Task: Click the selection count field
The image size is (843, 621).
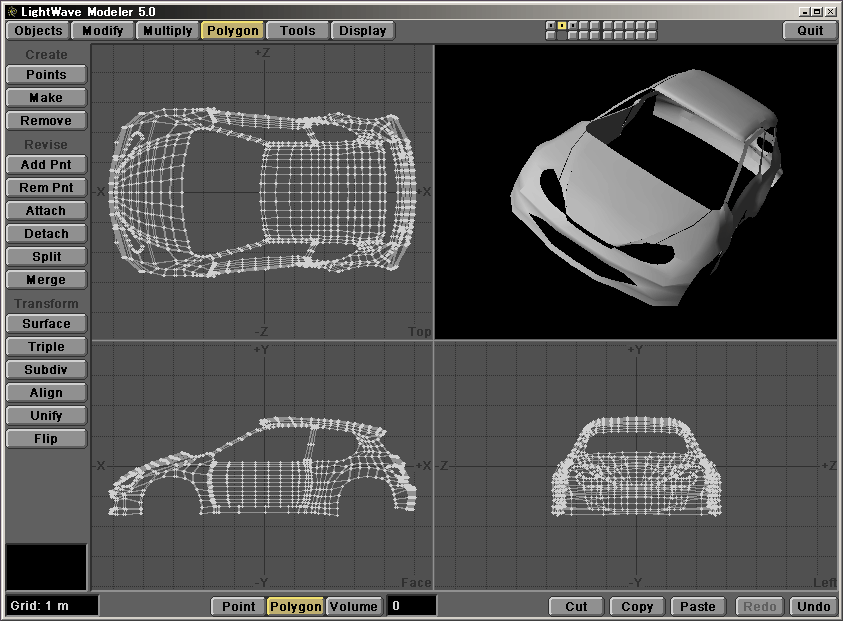Action: pyautogui.click(x=411, y=606)
